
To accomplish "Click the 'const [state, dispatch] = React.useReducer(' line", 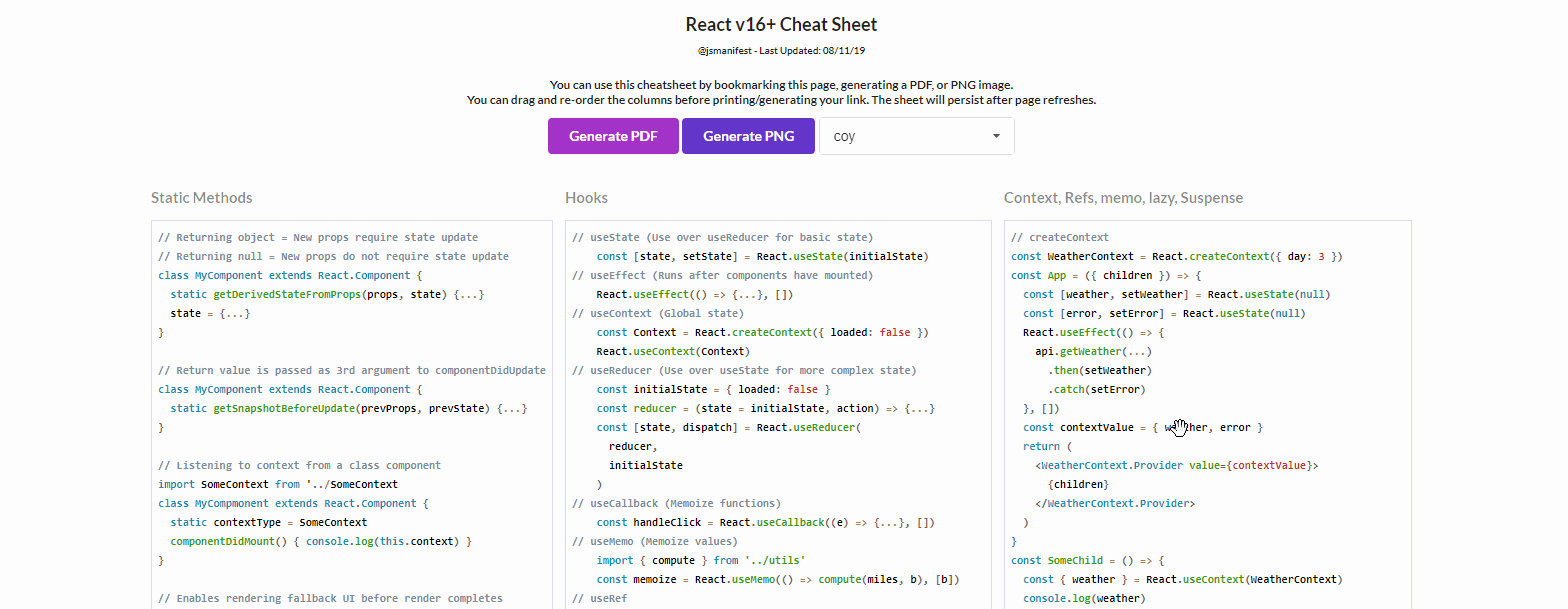I will click(x=729, y=427).
